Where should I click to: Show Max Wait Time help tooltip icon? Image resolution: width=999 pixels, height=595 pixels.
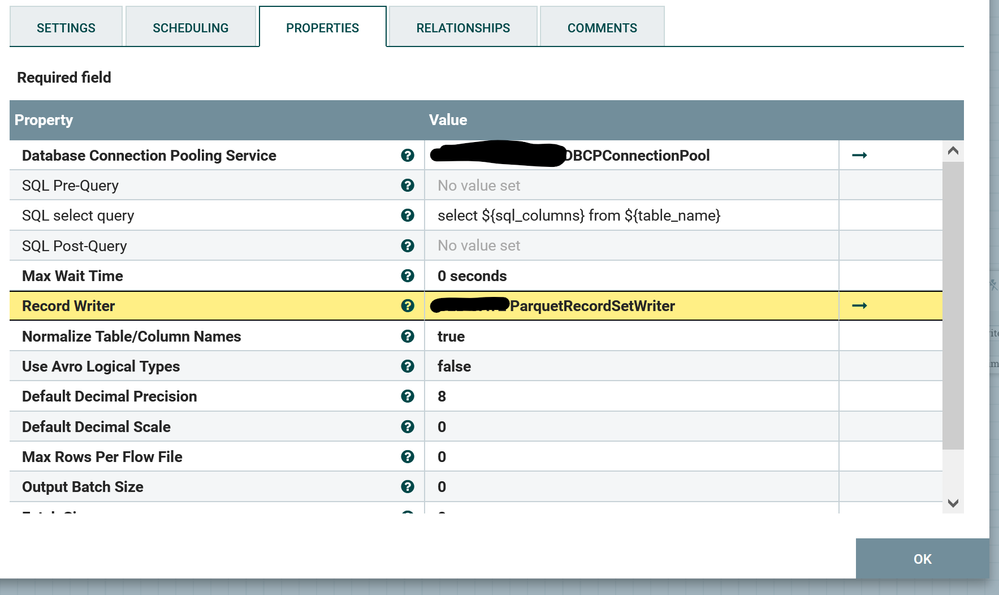point(408,276)
